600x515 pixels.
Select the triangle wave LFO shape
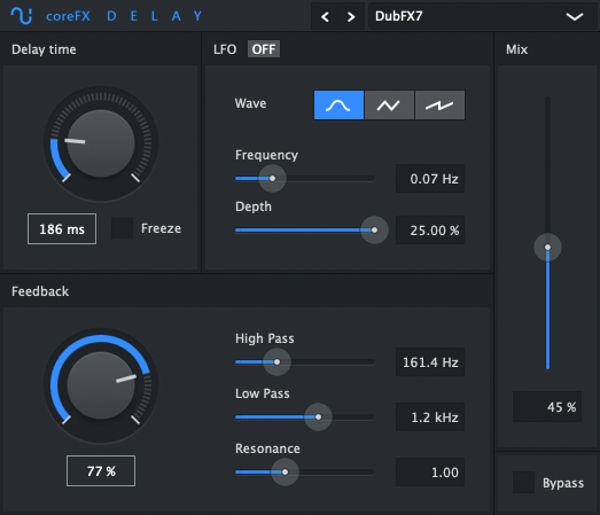[x=389, y=105]
